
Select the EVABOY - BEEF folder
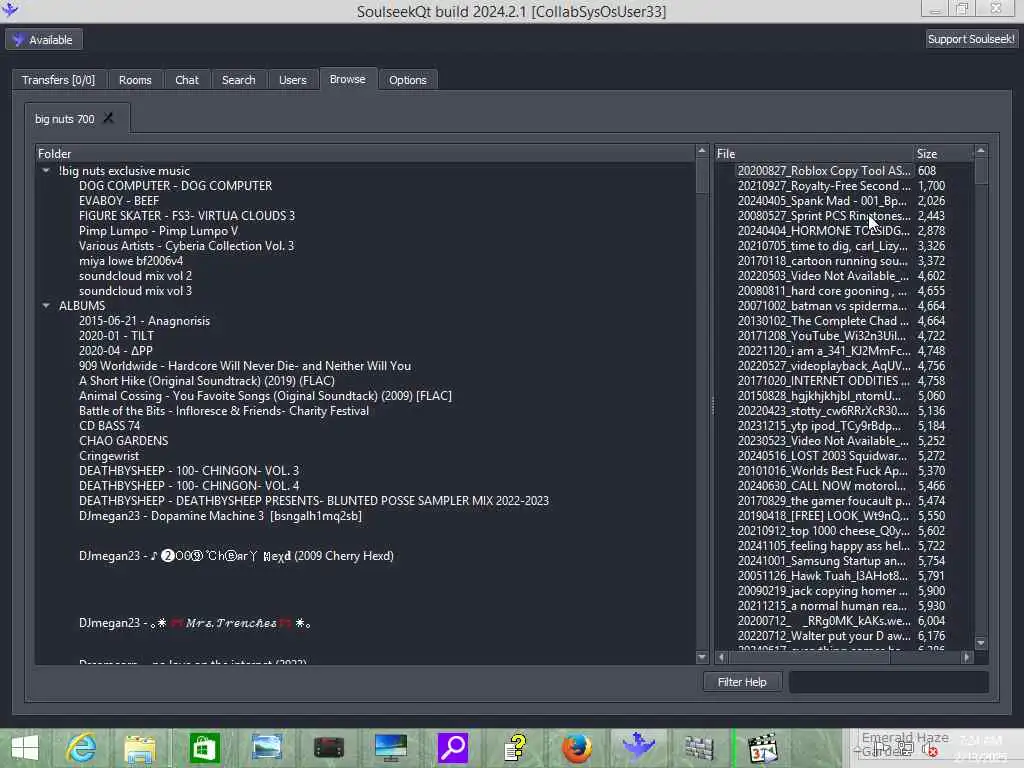pos(119,200)
